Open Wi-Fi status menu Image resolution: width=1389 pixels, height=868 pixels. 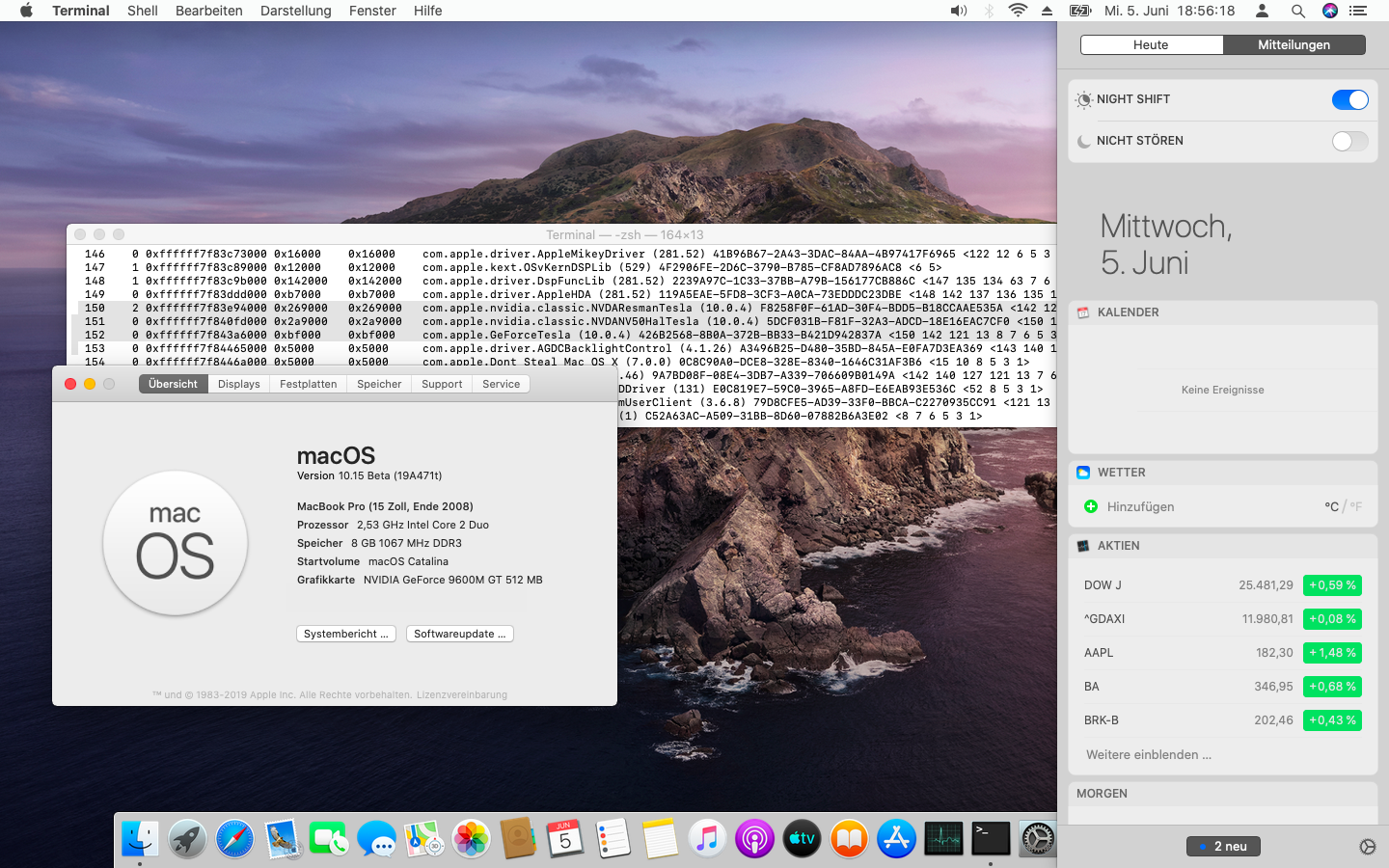tap(1018, 11)
